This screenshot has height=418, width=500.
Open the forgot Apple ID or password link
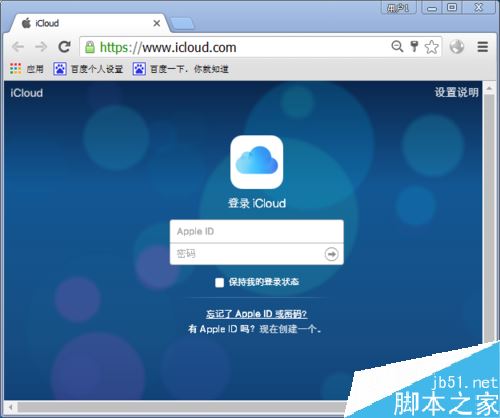(256, 314)
